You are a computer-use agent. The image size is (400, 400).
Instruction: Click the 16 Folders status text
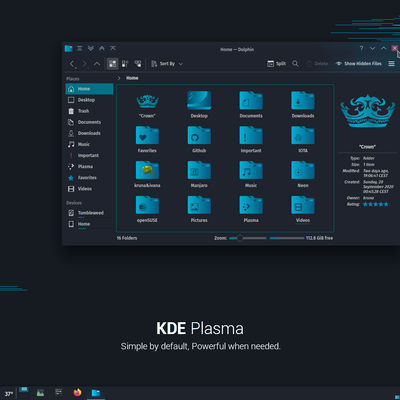(127, 238)
